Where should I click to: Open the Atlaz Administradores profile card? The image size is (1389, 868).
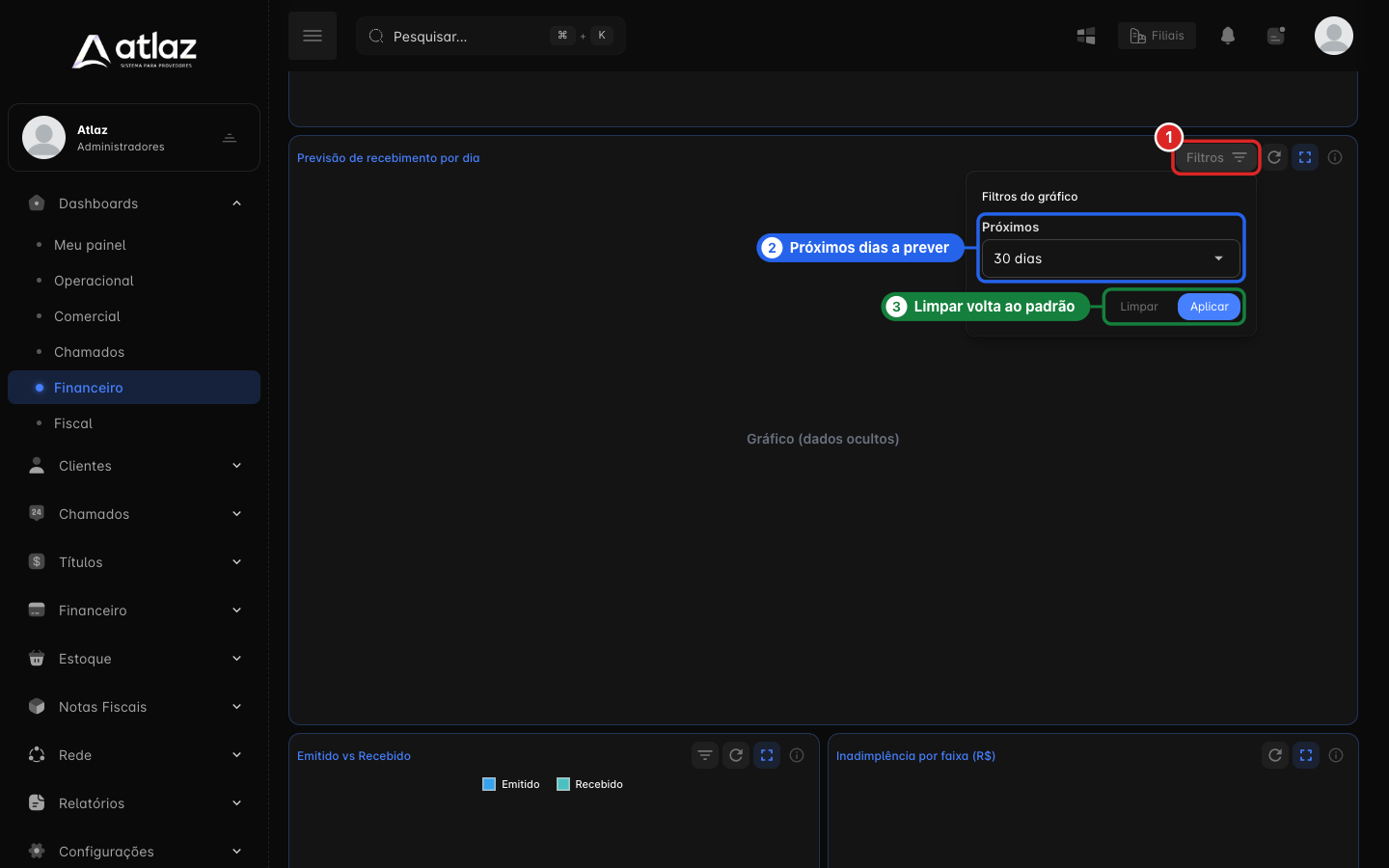134,138
